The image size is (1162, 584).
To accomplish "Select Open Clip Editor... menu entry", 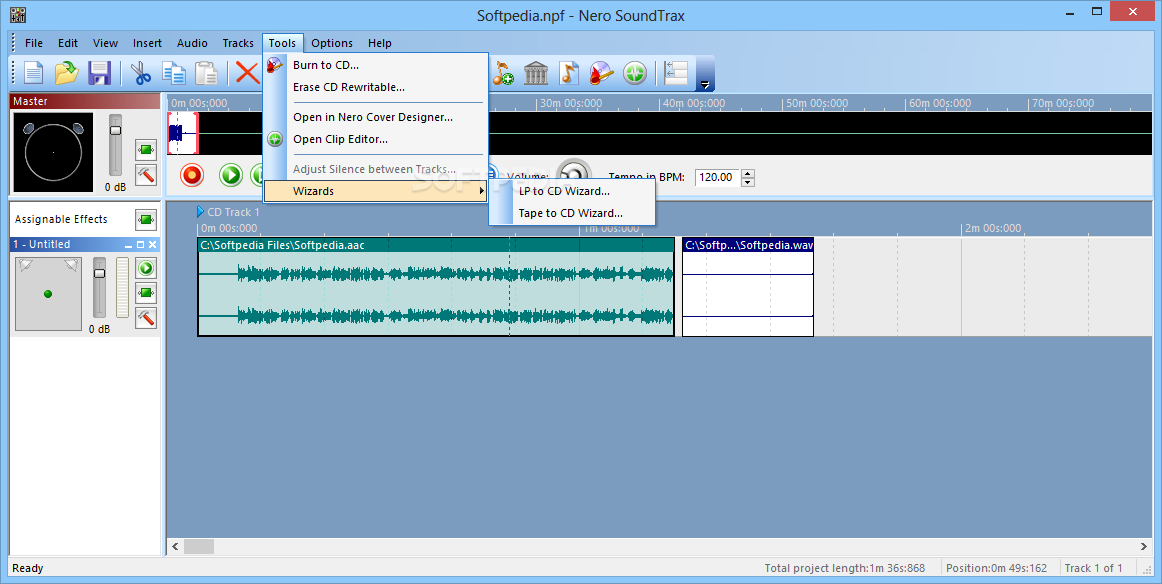I will 376,139.
